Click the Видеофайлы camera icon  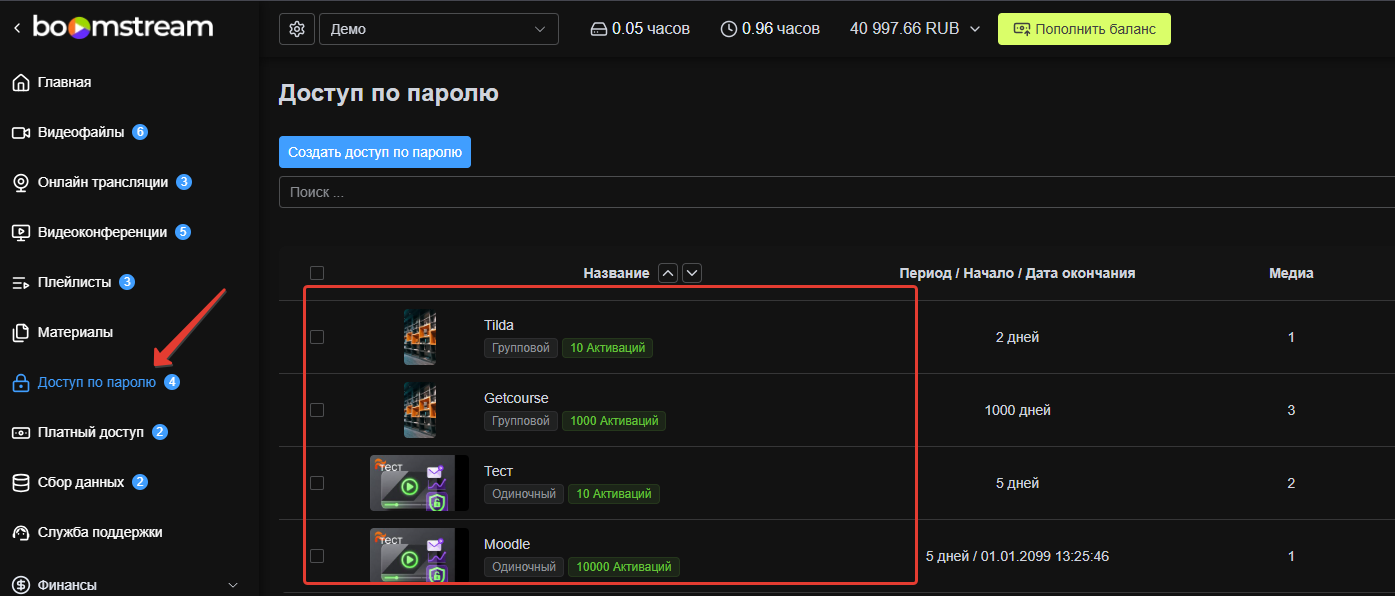(x=20, y=133)
